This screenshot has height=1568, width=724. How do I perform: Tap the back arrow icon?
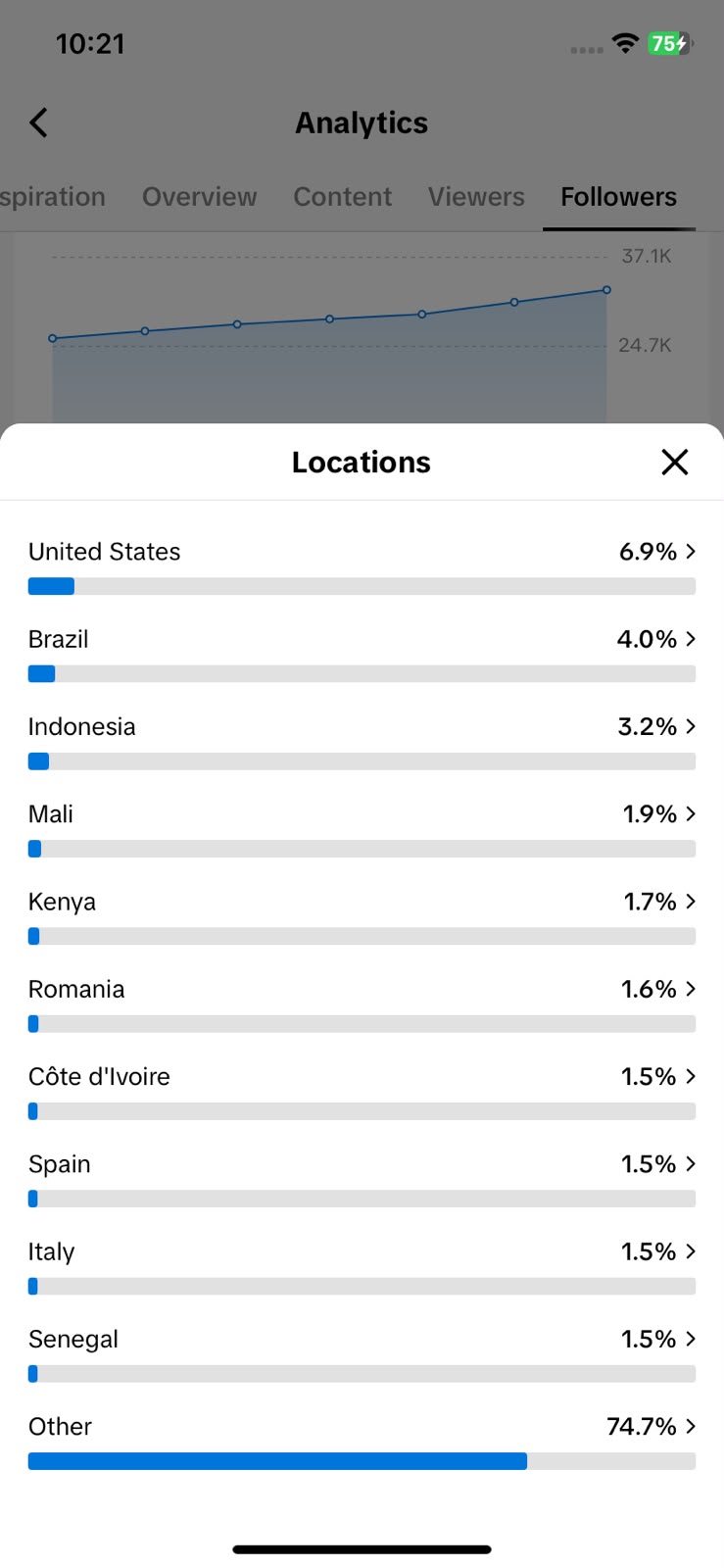[x=38, y=122]
